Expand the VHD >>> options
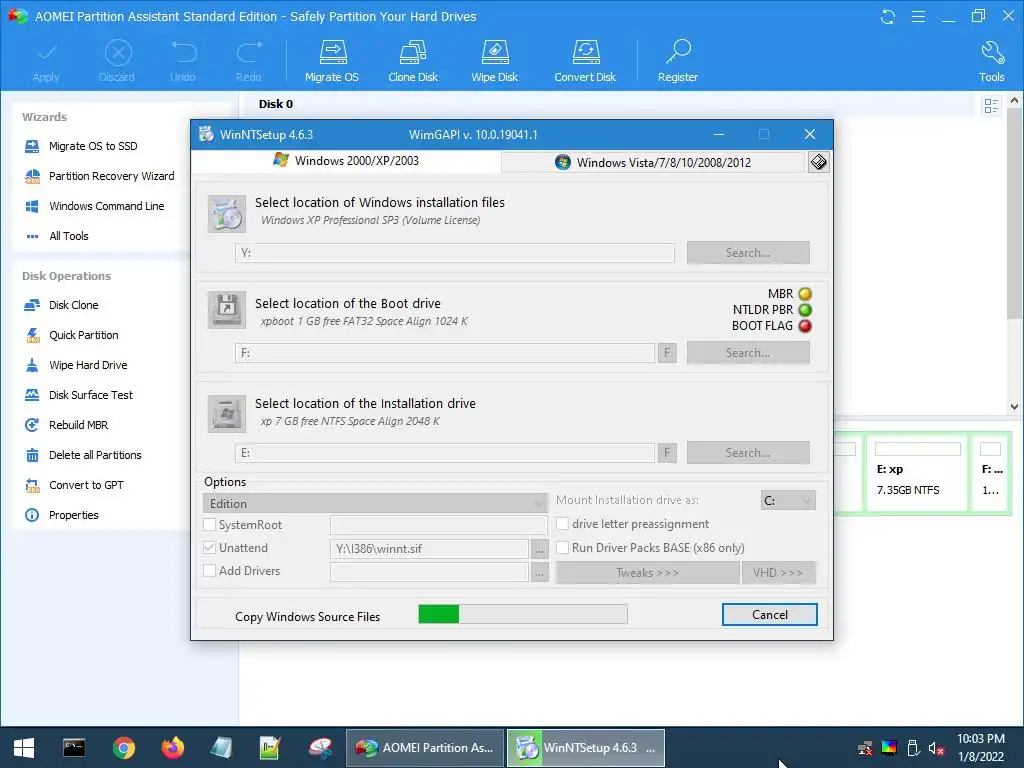 click(778, 573)
